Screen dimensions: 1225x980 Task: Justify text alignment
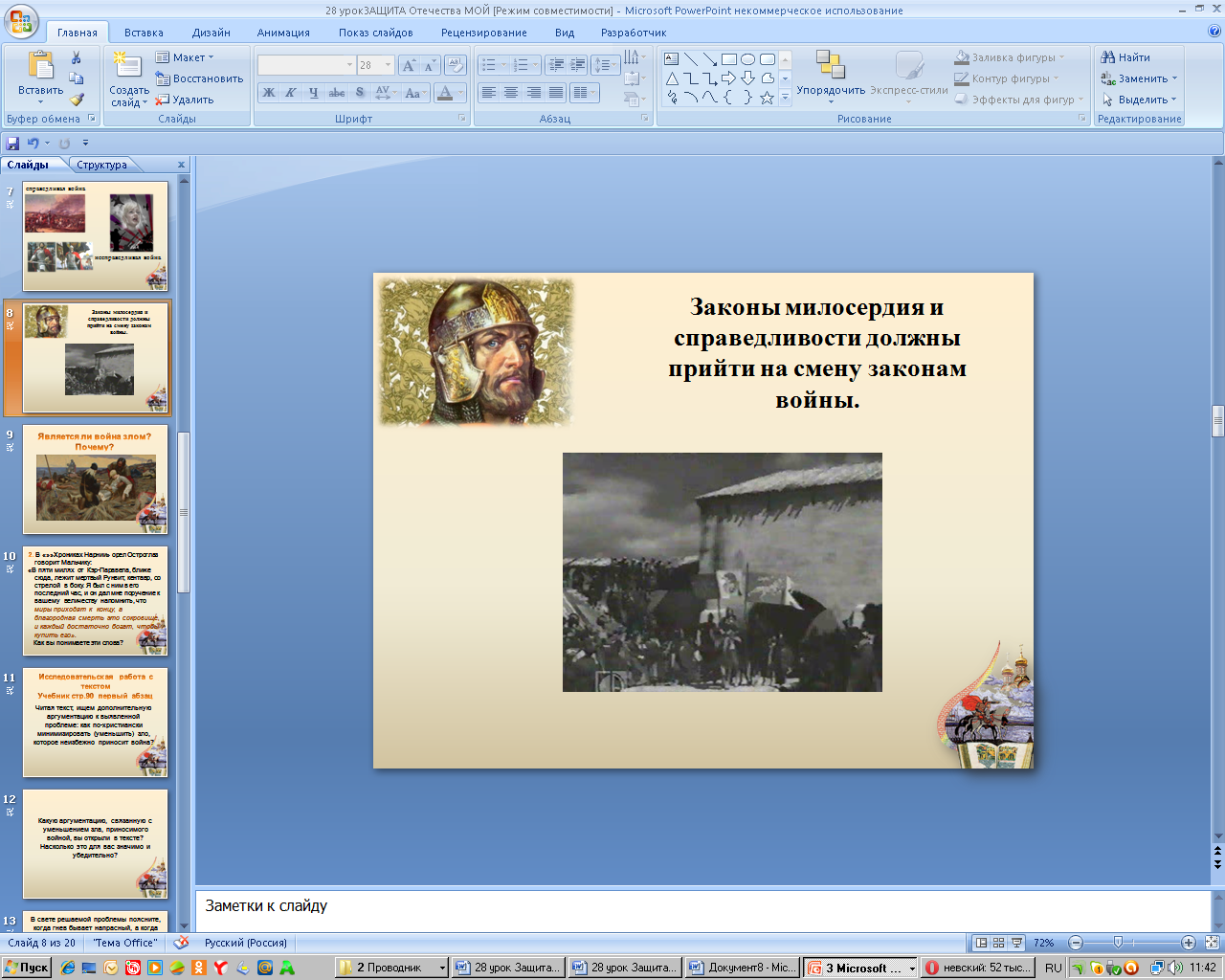click(556, 93)
